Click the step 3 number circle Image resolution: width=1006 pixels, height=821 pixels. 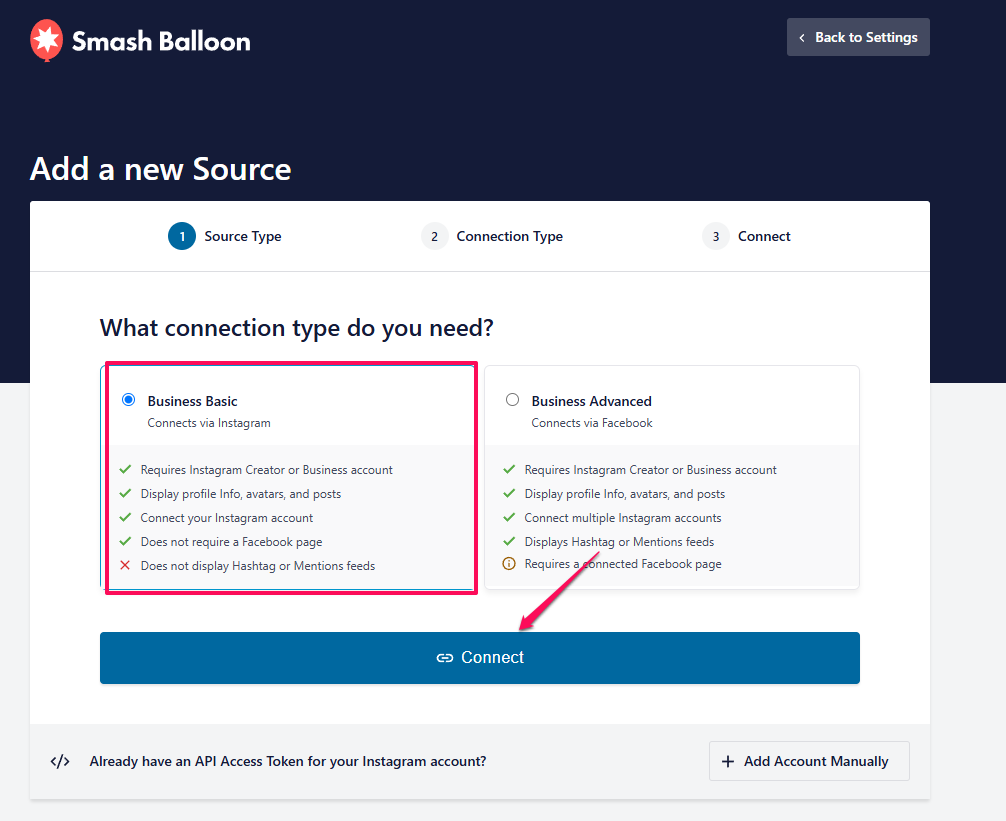click(x=715, y=237)
